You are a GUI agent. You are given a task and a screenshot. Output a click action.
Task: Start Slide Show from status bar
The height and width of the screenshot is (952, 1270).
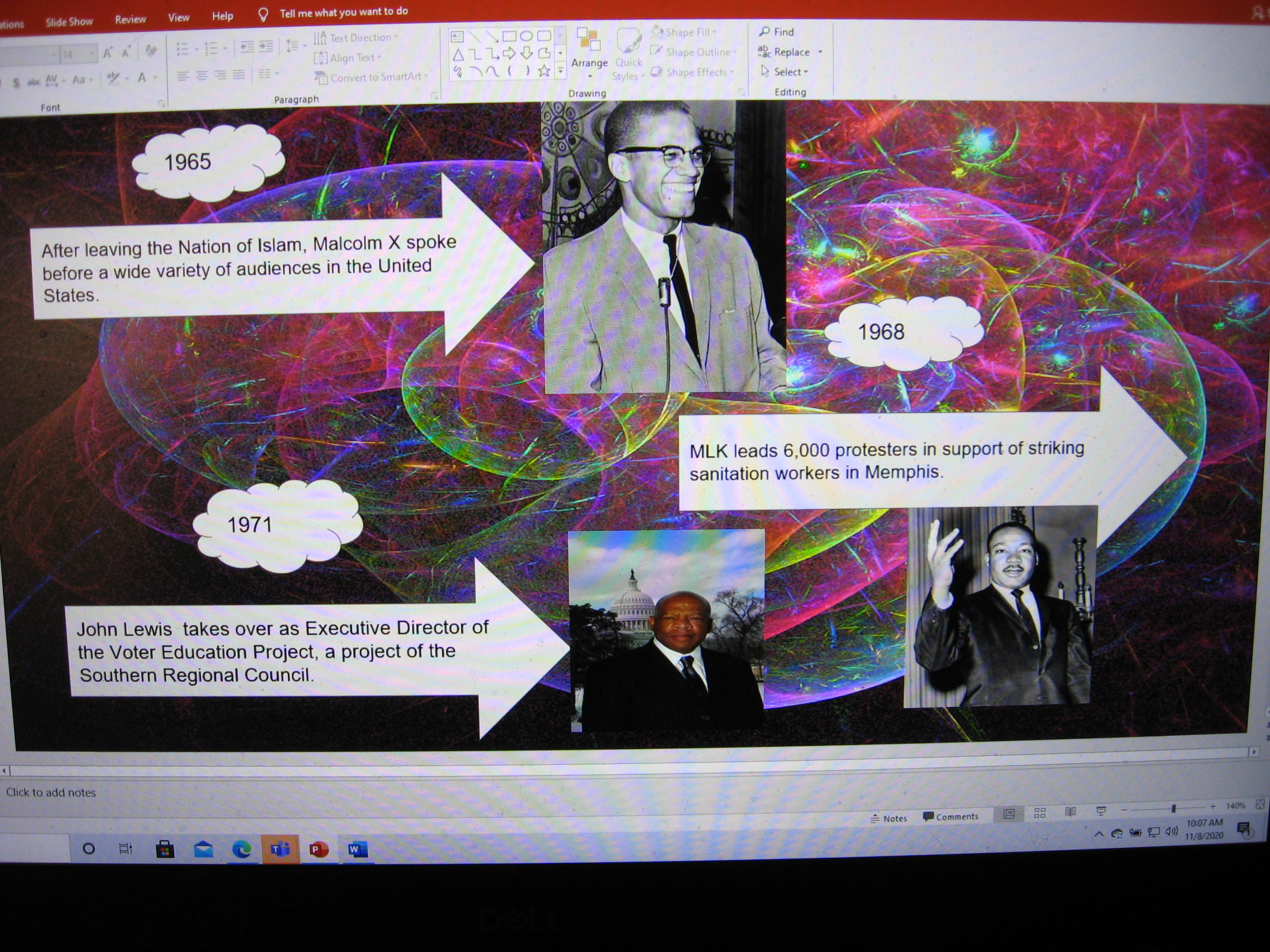point(1101,811)
